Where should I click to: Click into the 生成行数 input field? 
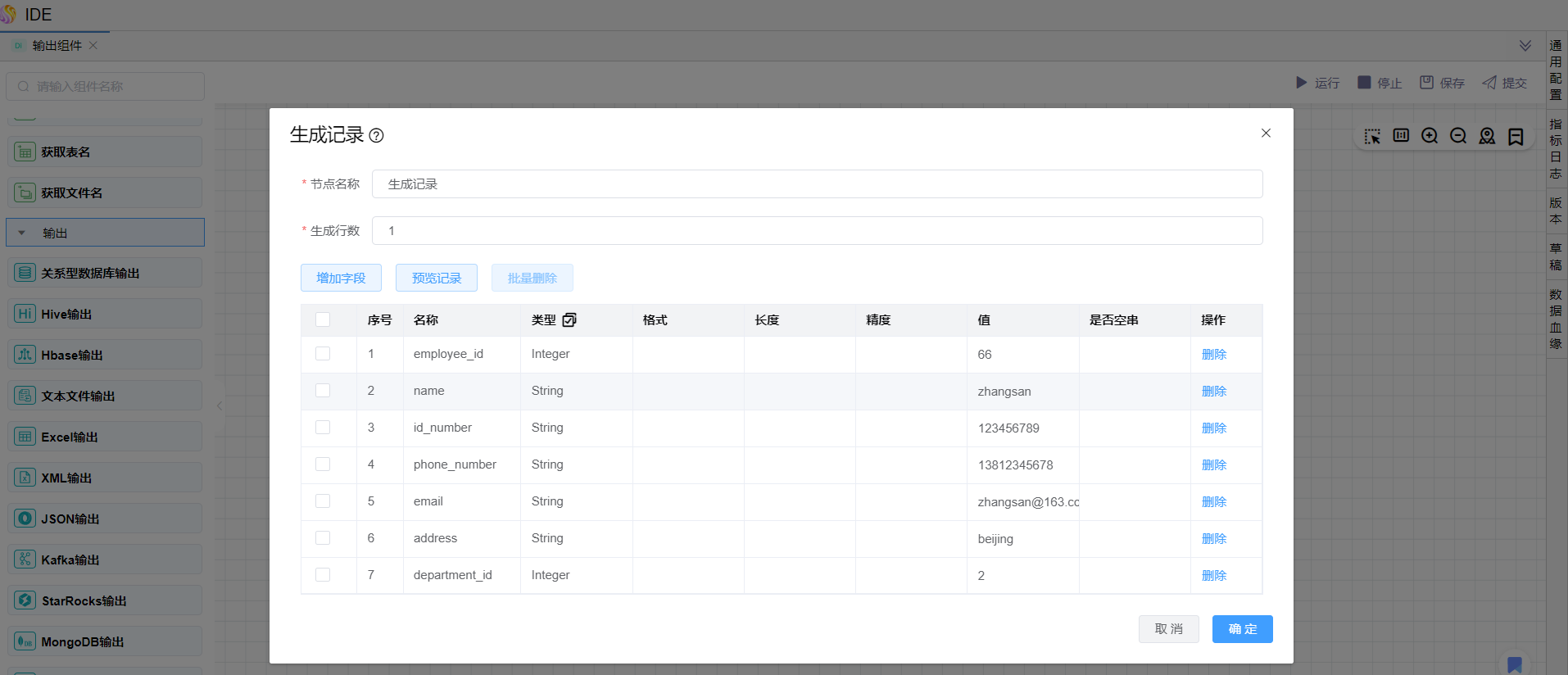point(816,231)
